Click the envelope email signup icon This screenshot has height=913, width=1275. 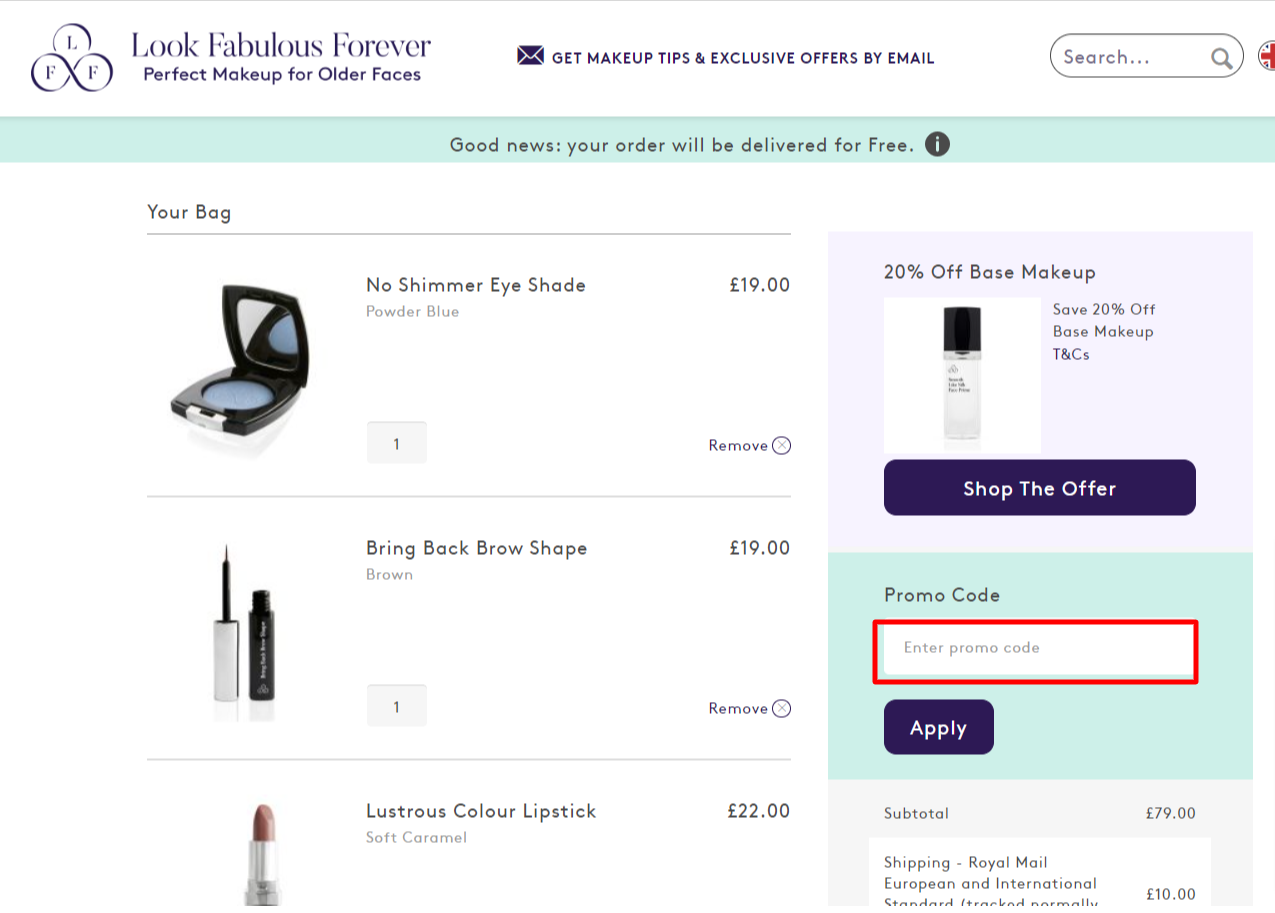click(529, 56)
